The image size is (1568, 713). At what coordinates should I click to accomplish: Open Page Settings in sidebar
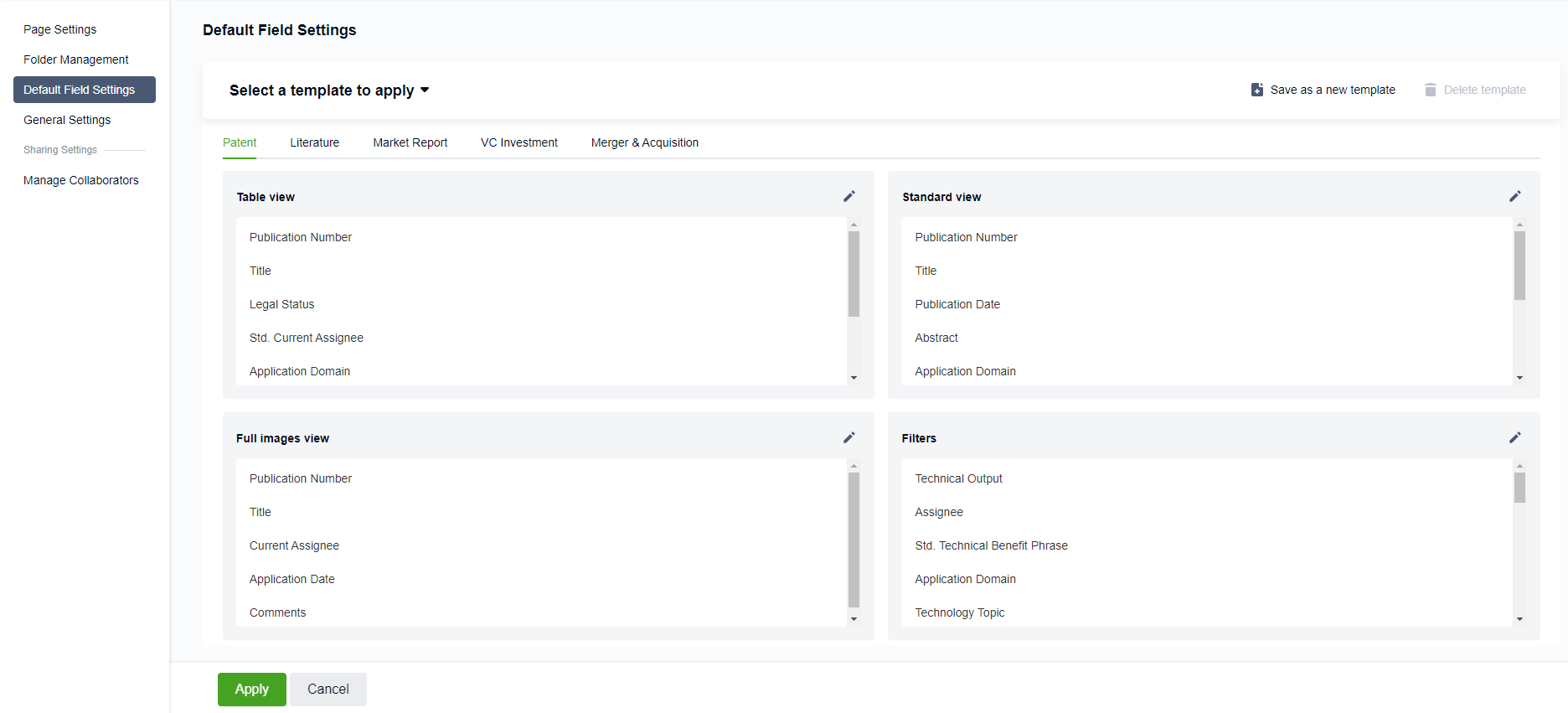59,29
